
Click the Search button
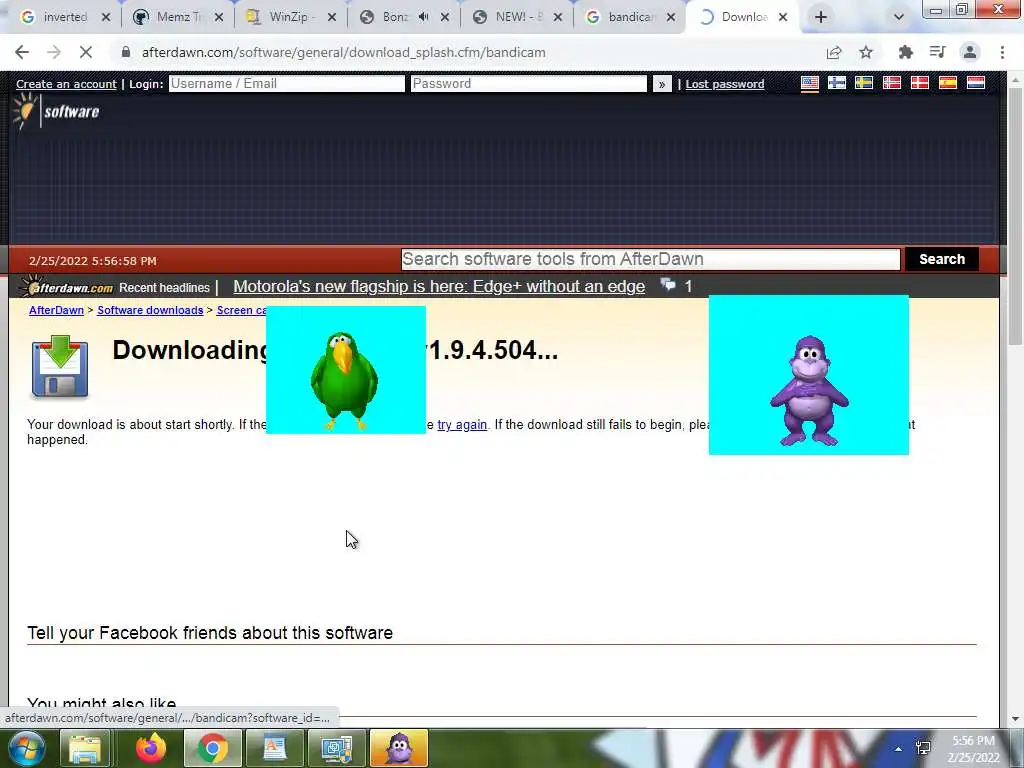pyautogui.click(x=942, y=259)
